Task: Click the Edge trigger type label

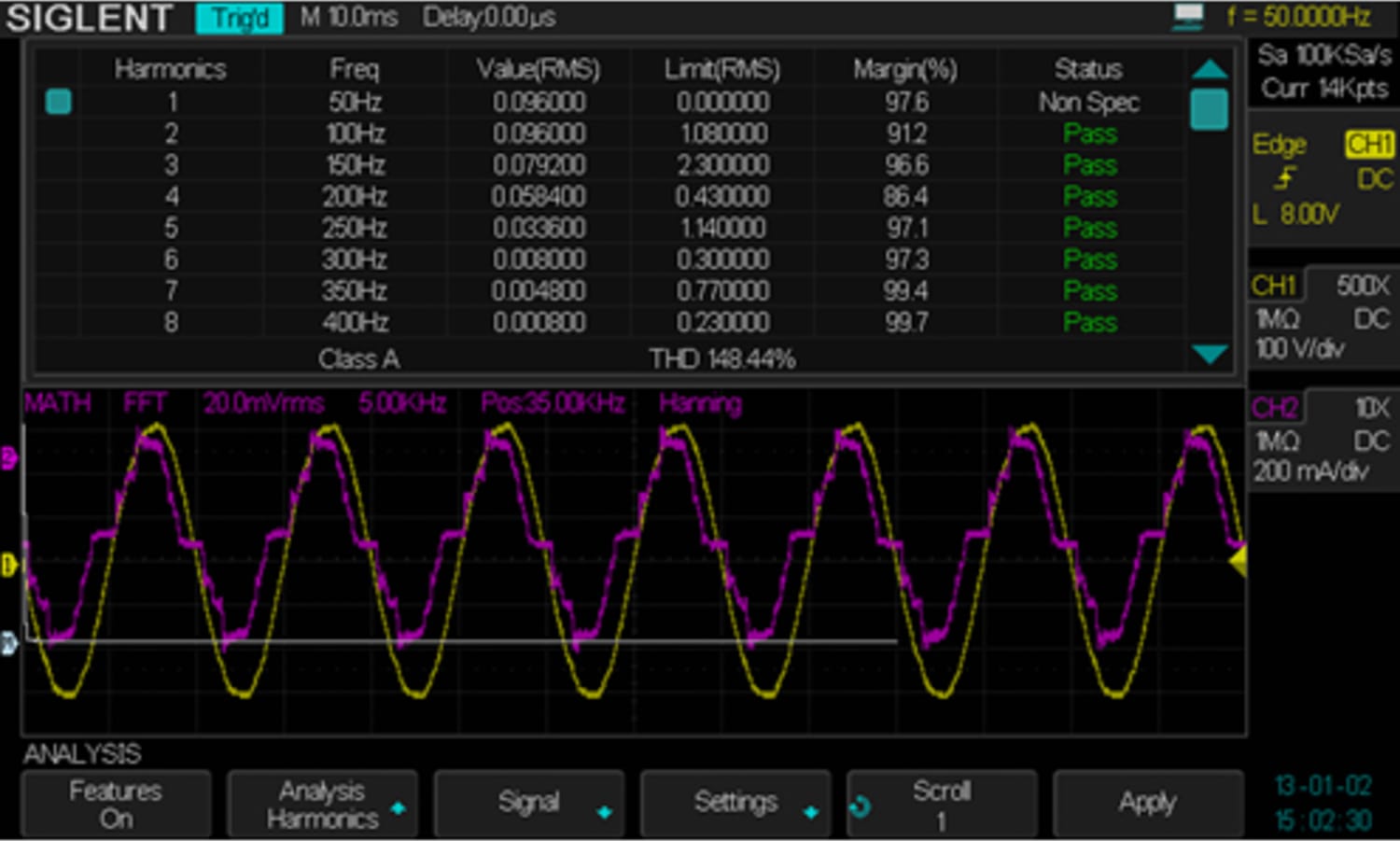Action: tap(1280, 145)
